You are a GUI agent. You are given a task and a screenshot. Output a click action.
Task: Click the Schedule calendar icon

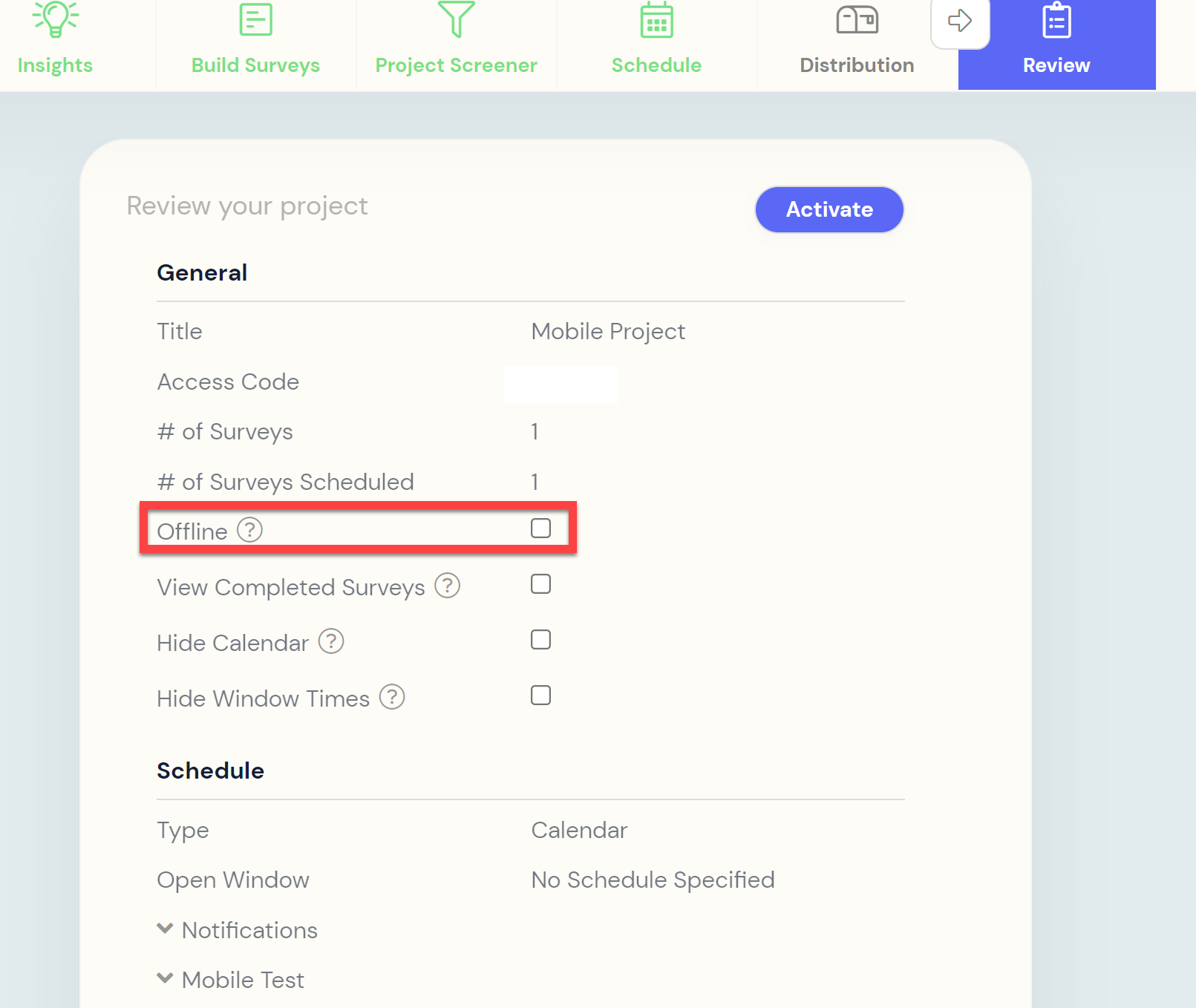point(656,19)
